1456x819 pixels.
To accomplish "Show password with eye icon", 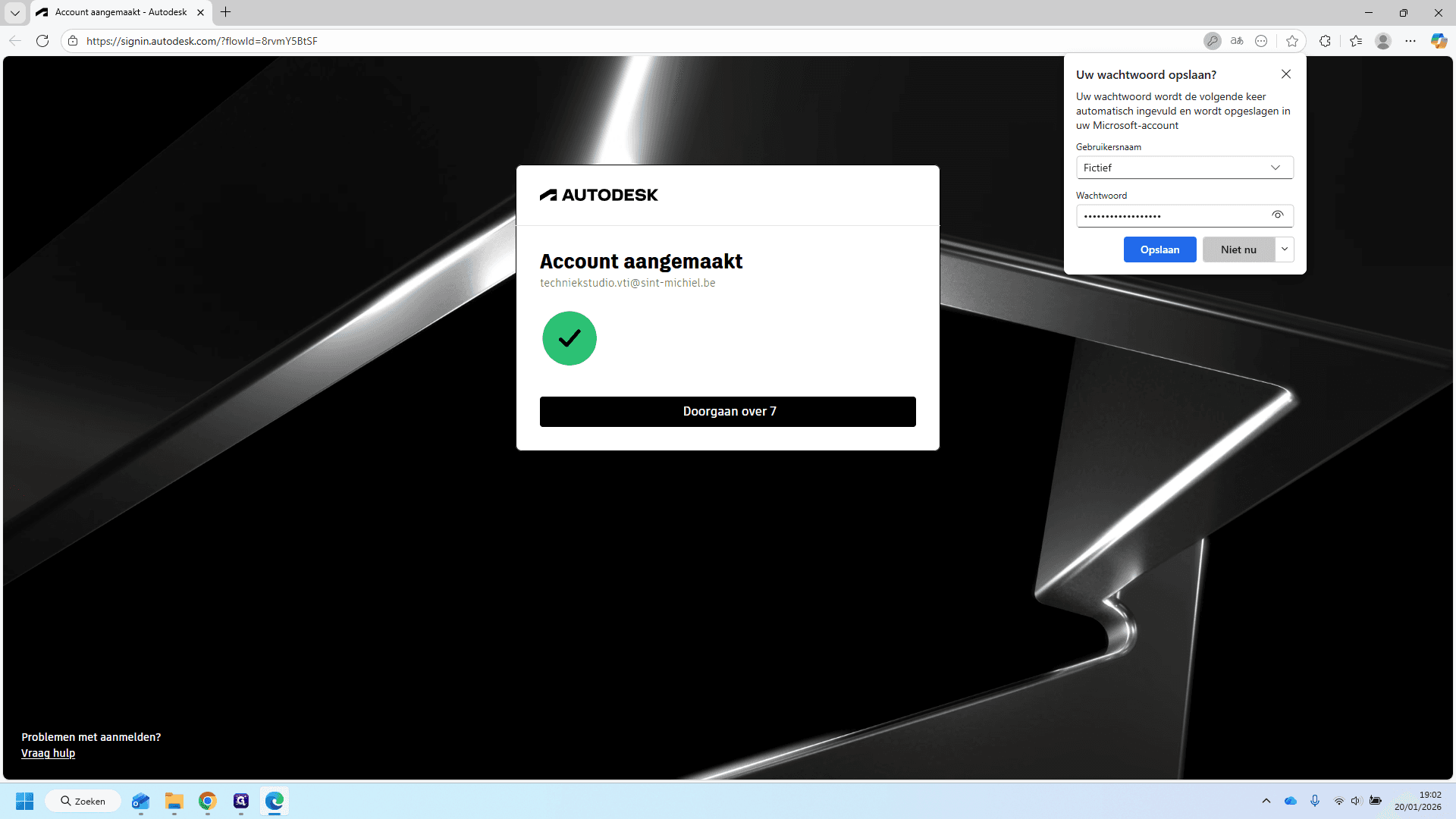I will point(1278,215).
